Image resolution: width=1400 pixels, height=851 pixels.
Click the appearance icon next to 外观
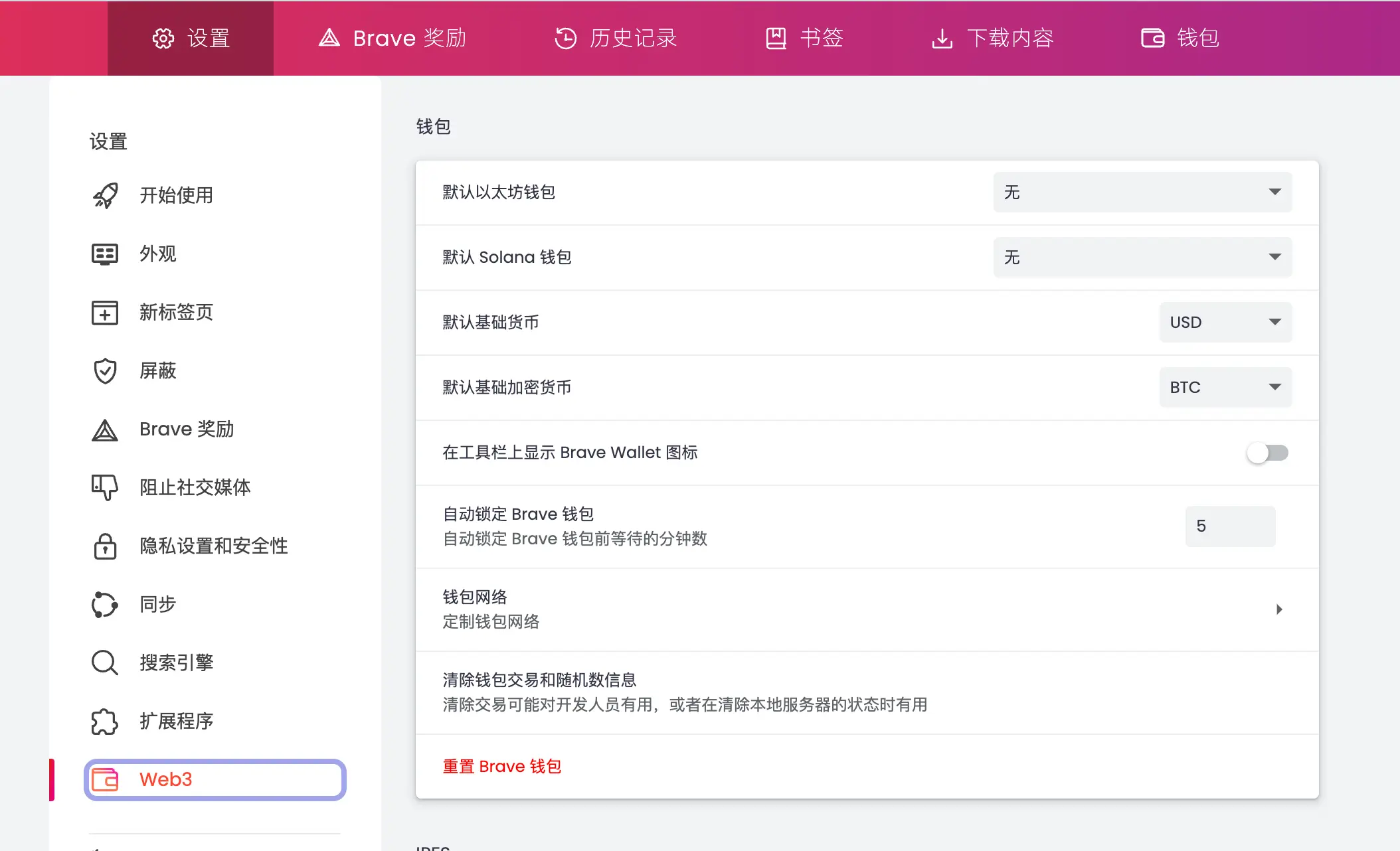[105, 254]
